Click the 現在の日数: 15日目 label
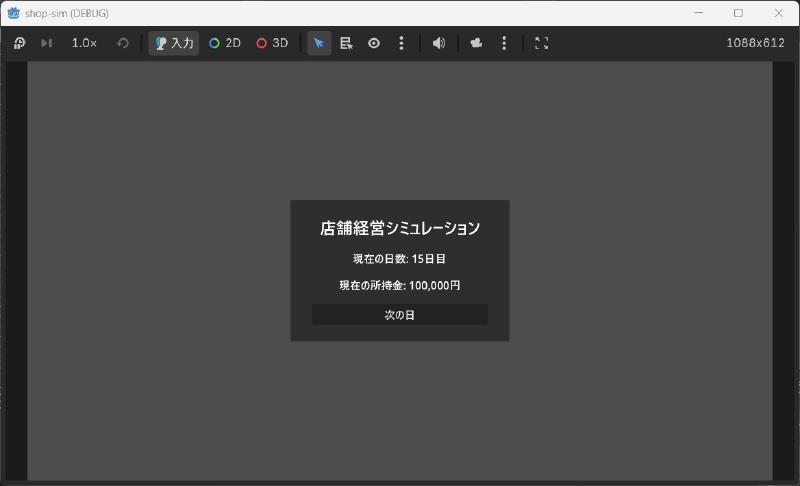This screenshot has width=800, height=486. point(399,259)
